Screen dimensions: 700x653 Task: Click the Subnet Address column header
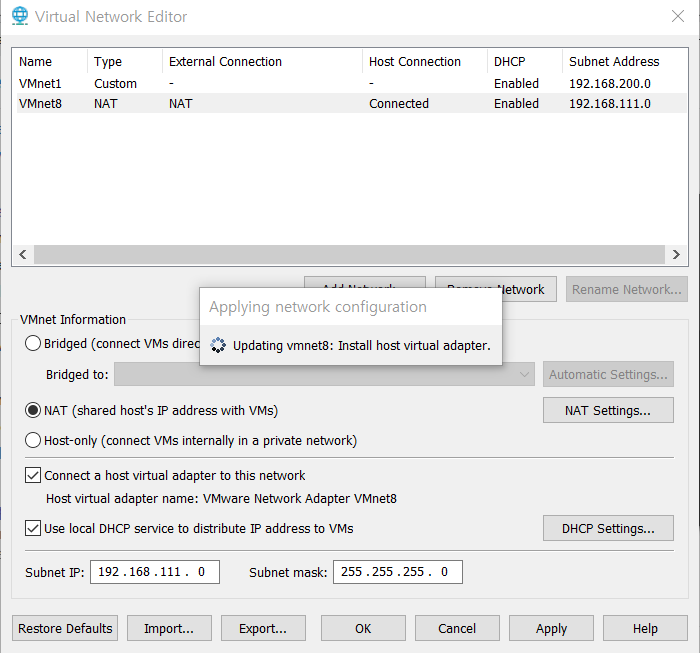tap(614, 62)
